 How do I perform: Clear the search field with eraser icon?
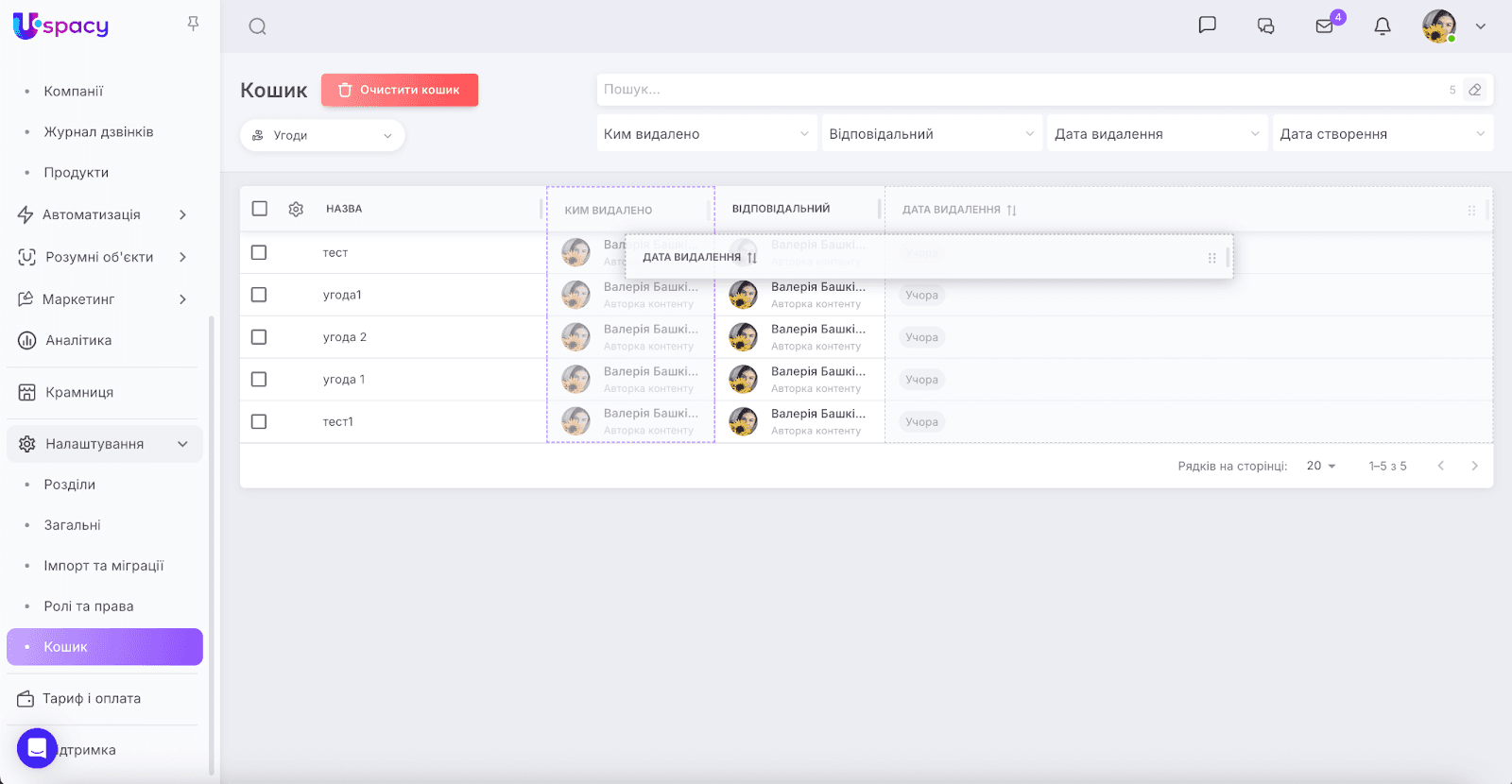pyautogui.click(x=1474, y=90)
